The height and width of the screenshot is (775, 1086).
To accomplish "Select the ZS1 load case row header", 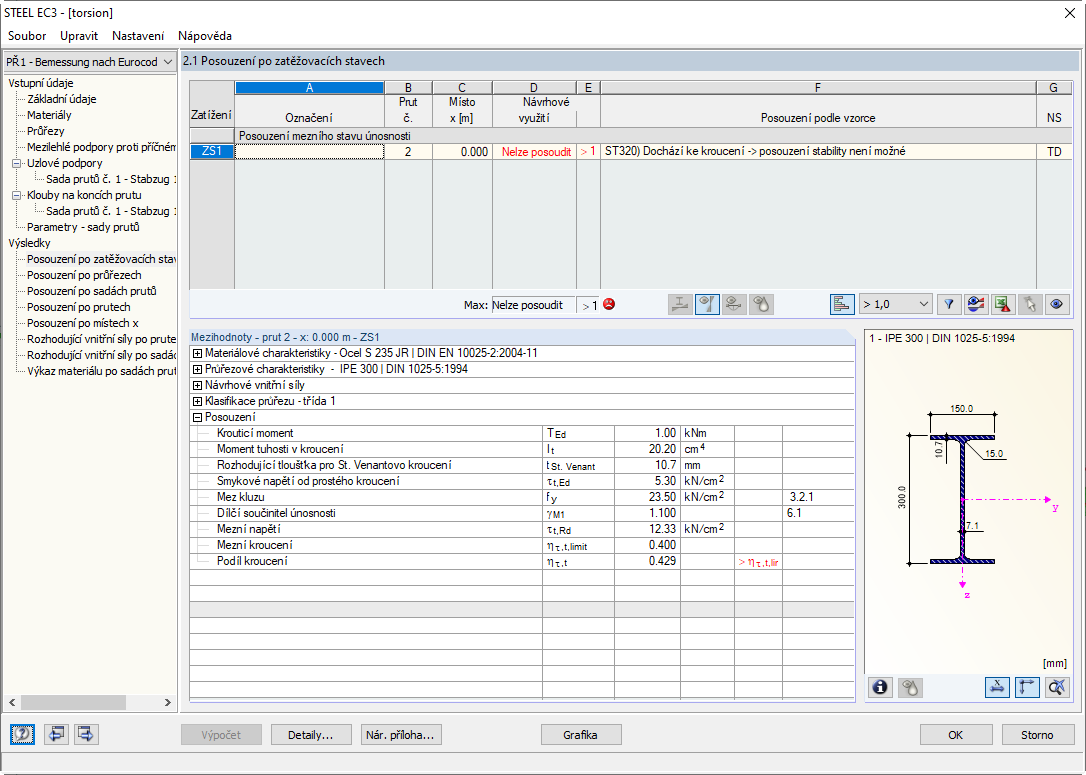I will [212, 152].
